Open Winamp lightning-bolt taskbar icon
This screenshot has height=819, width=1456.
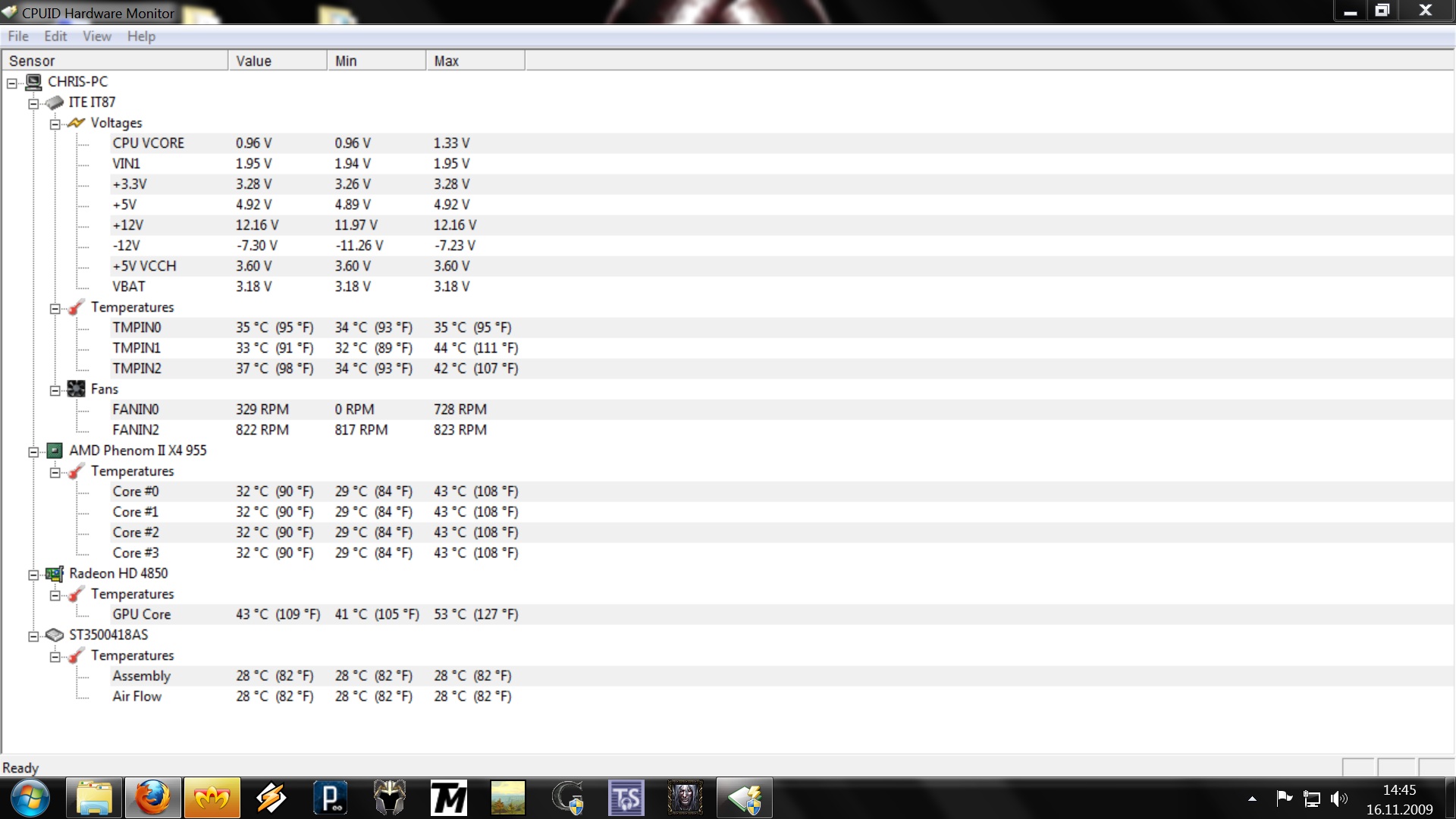[x=271, y=799]
